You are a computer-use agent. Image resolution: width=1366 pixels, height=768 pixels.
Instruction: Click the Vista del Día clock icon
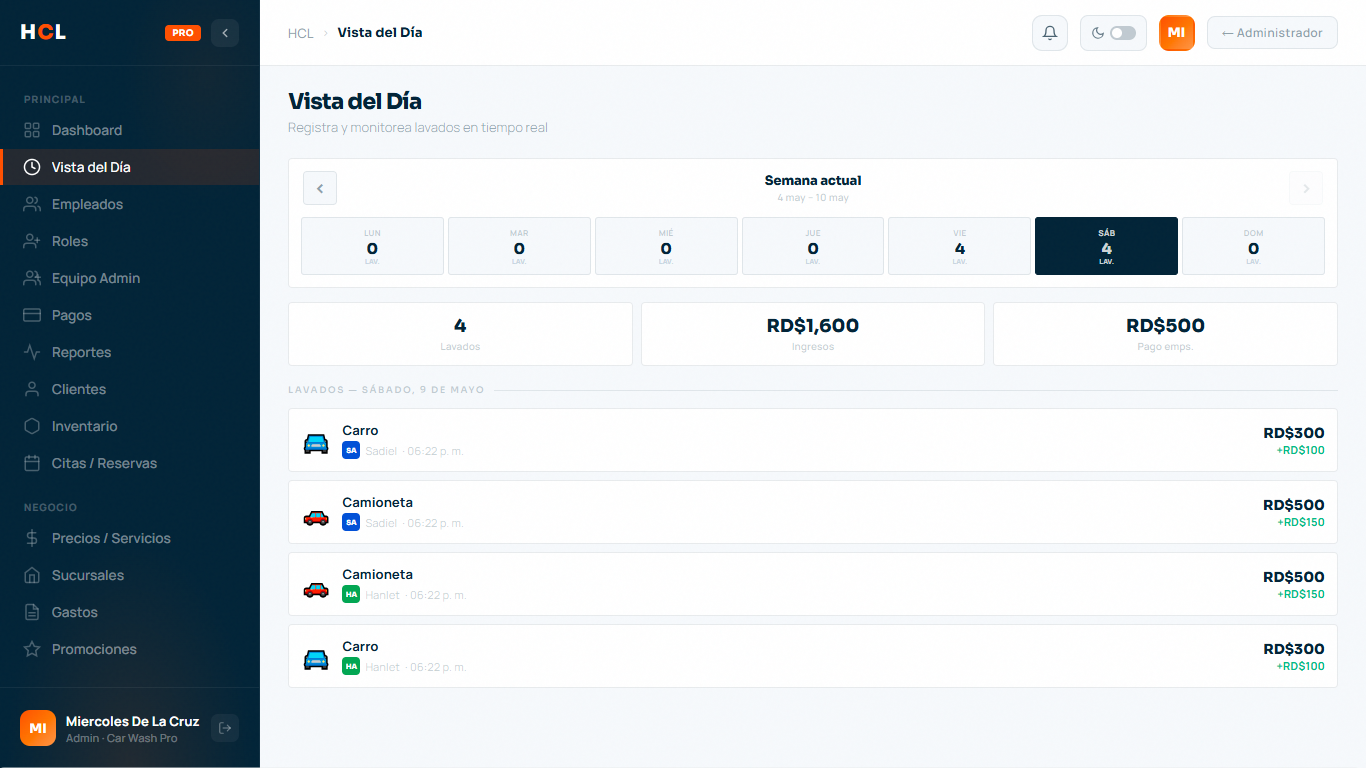32,167
